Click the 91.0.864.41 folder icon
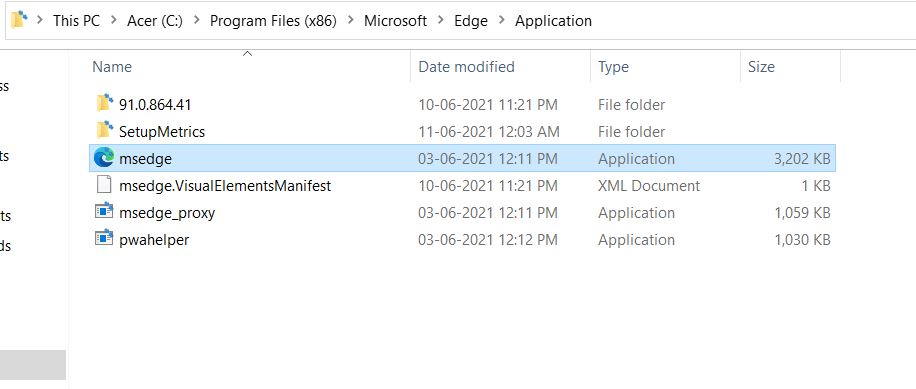This screenshot has width=916, height=389. [104, 103]
